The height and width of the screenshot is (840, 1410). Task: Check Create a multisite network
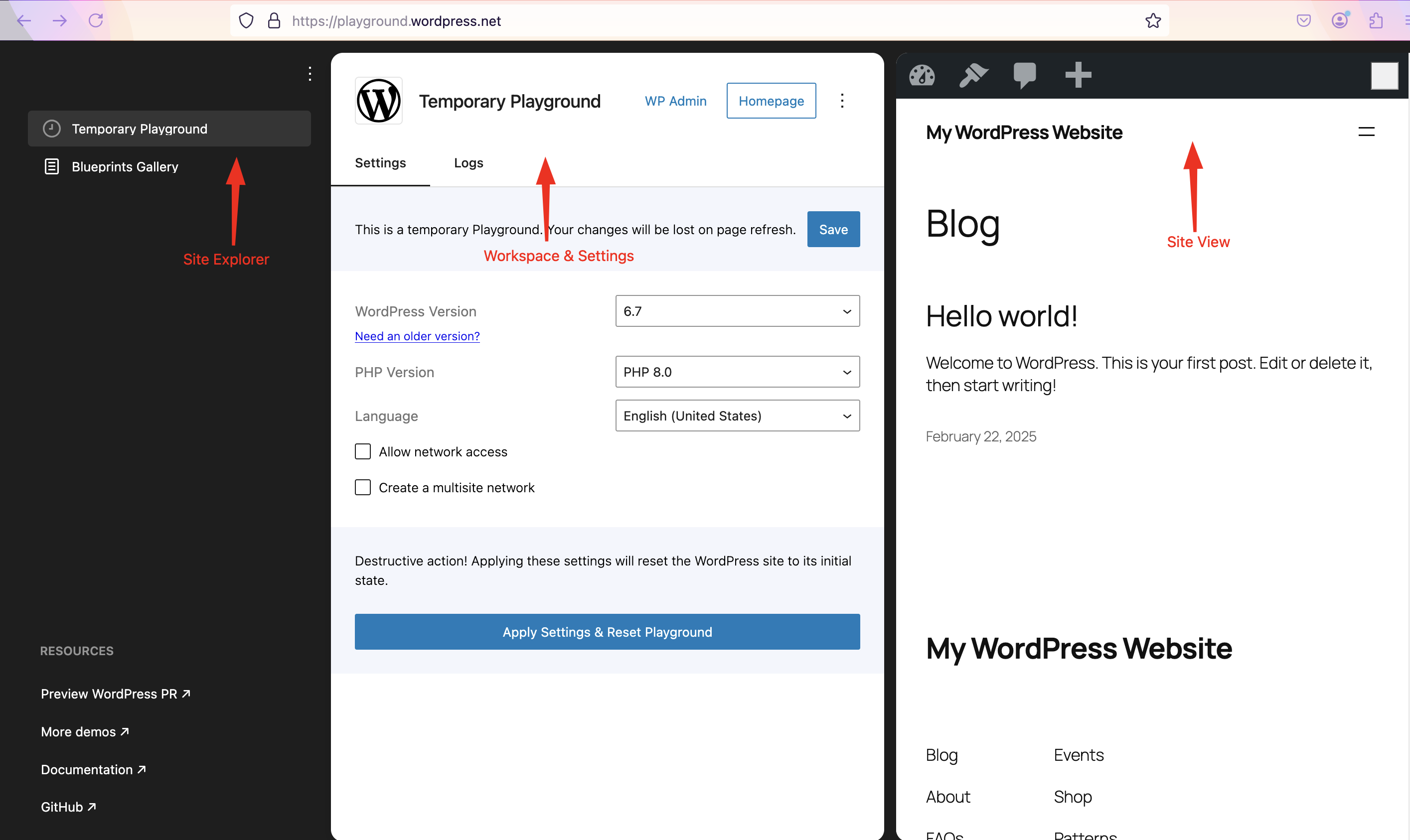[x=362, y=487]
